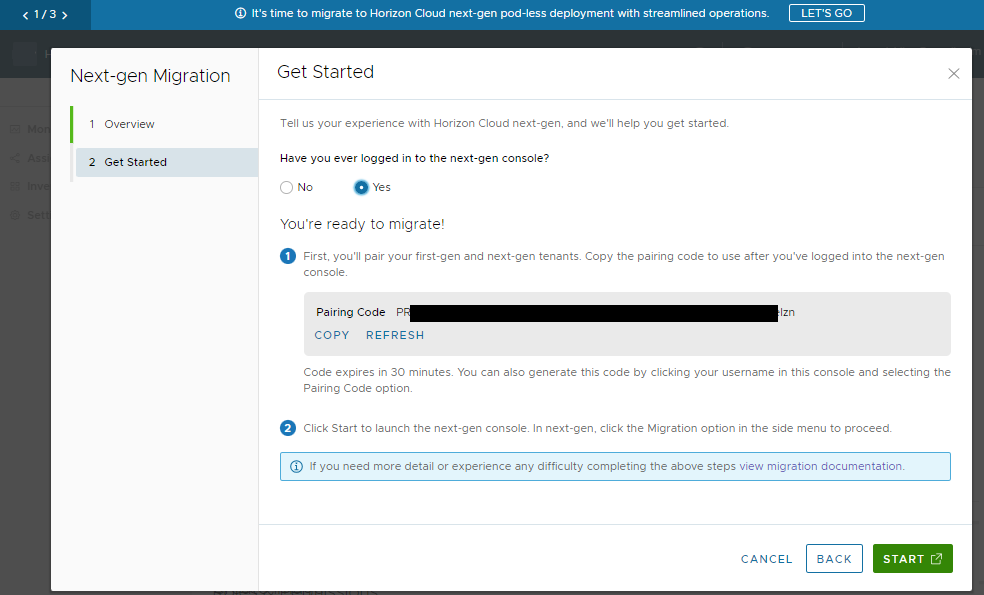Click the Pairing Code label text
The width and height of the screenshot is (984, 595).
pos(350,312)
